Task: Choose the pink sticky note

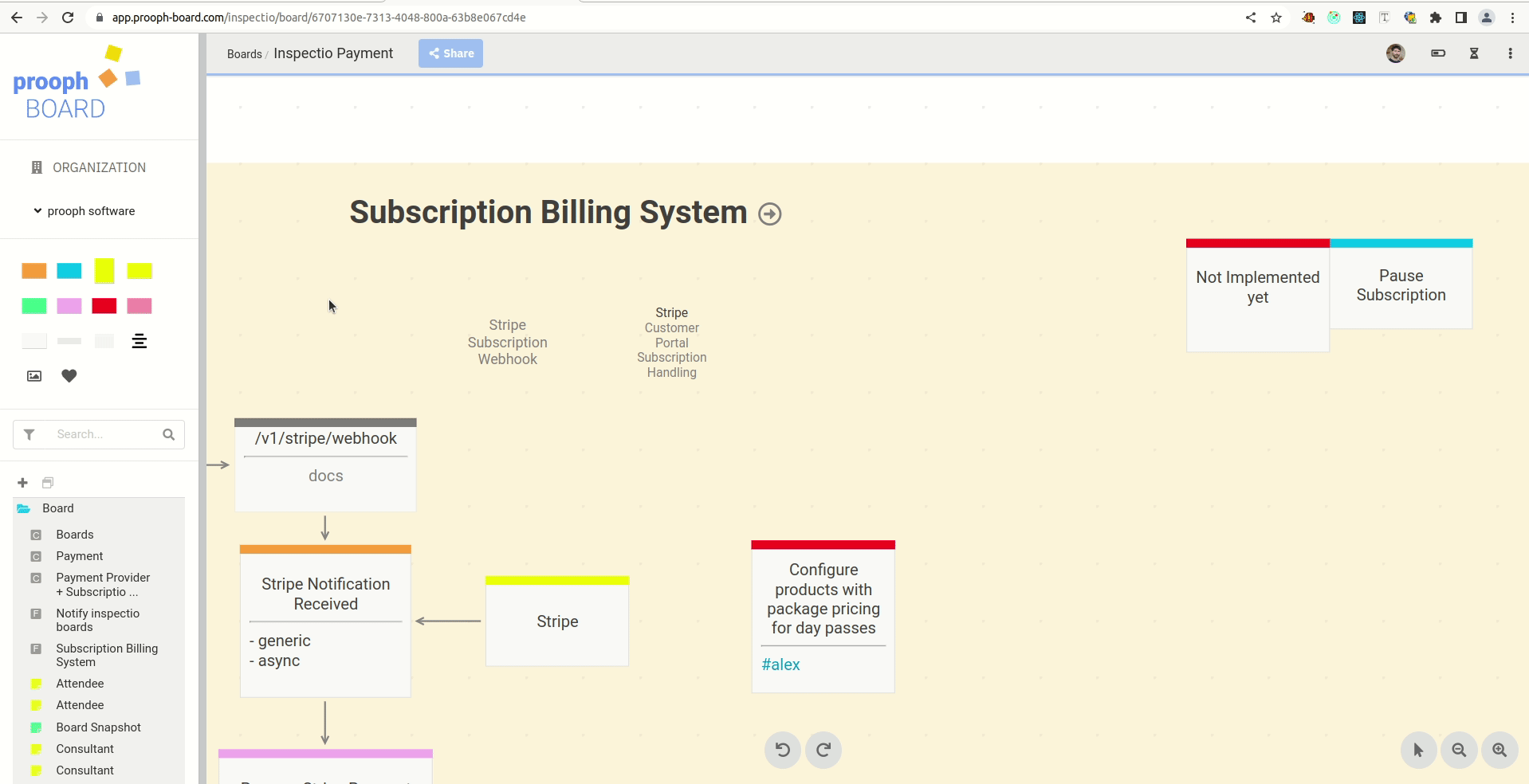Action: 140,306
